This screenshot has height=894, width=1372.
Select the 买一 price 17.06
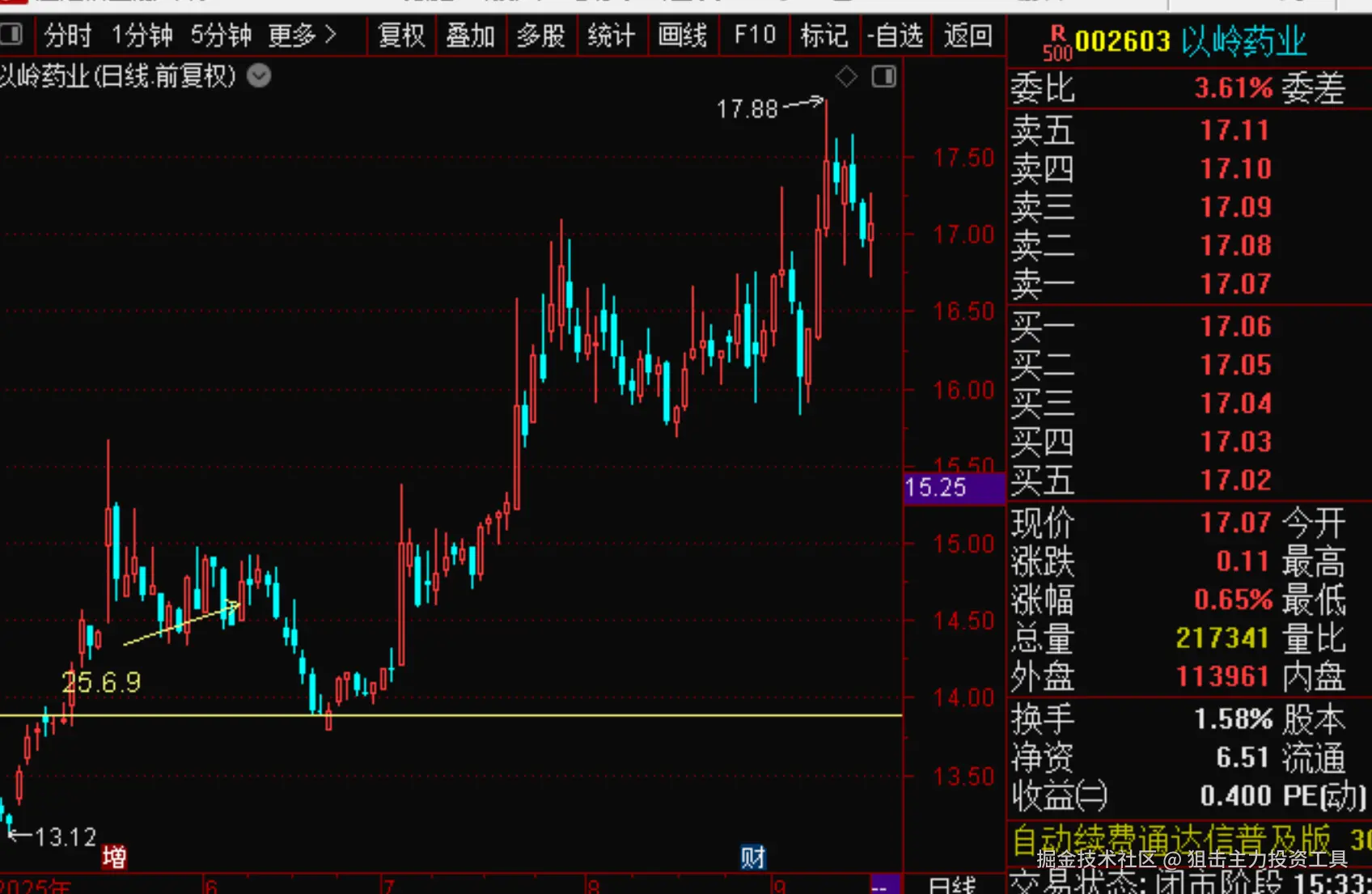tap(1235, 326)
